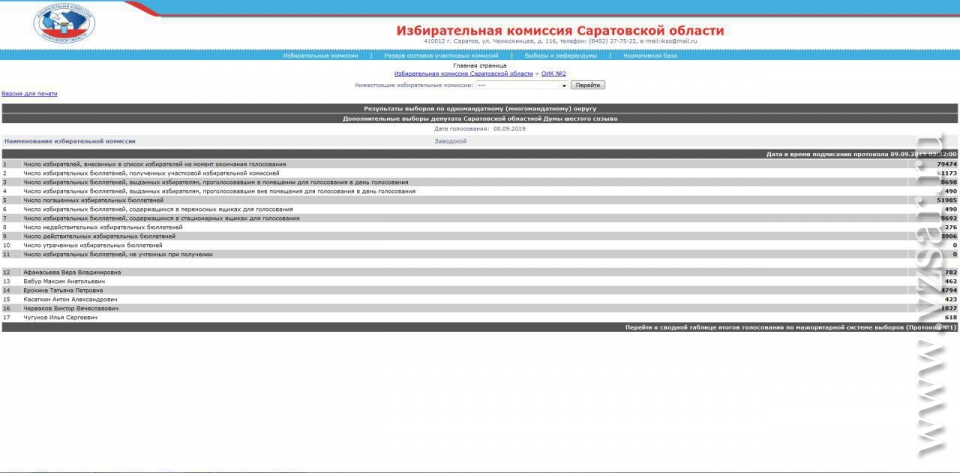Open the link to сводная таблица итогов голосования
The width and height of the screenshot is (960, 473).
coord(790,328)
